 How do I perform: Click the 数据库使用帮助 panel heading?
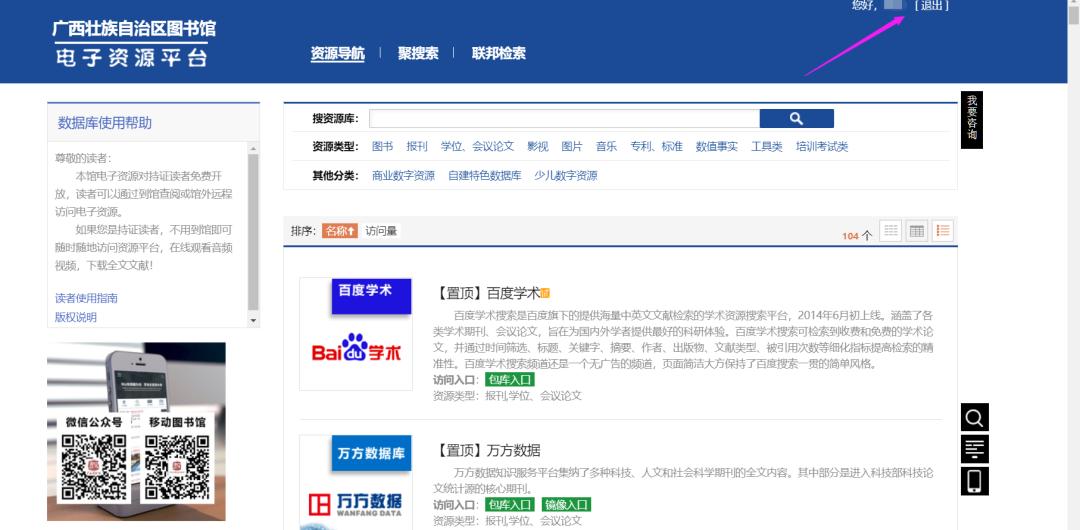pyautogui.click(x=105, y=123)
